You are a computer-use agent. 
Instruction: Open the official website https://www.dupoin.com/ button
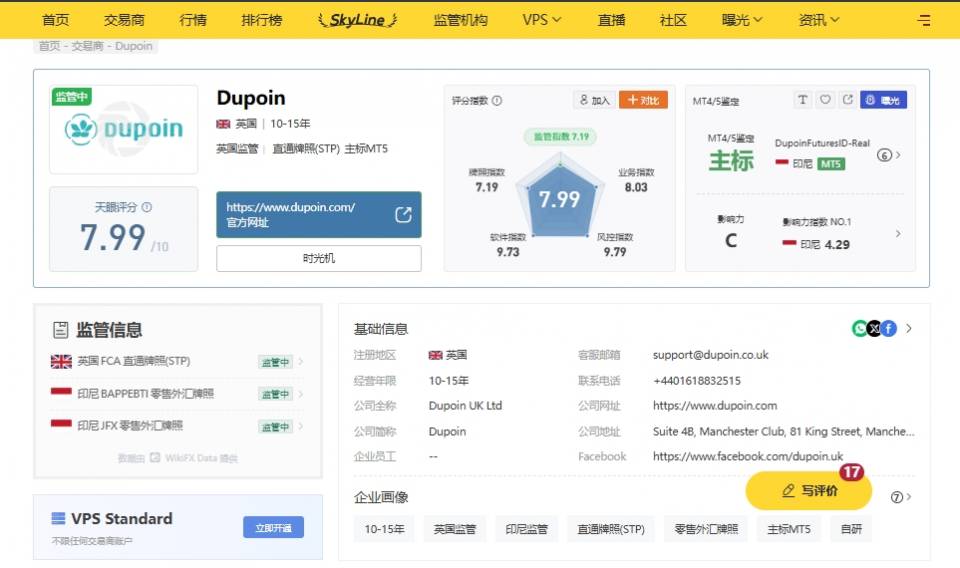(318, 214)
